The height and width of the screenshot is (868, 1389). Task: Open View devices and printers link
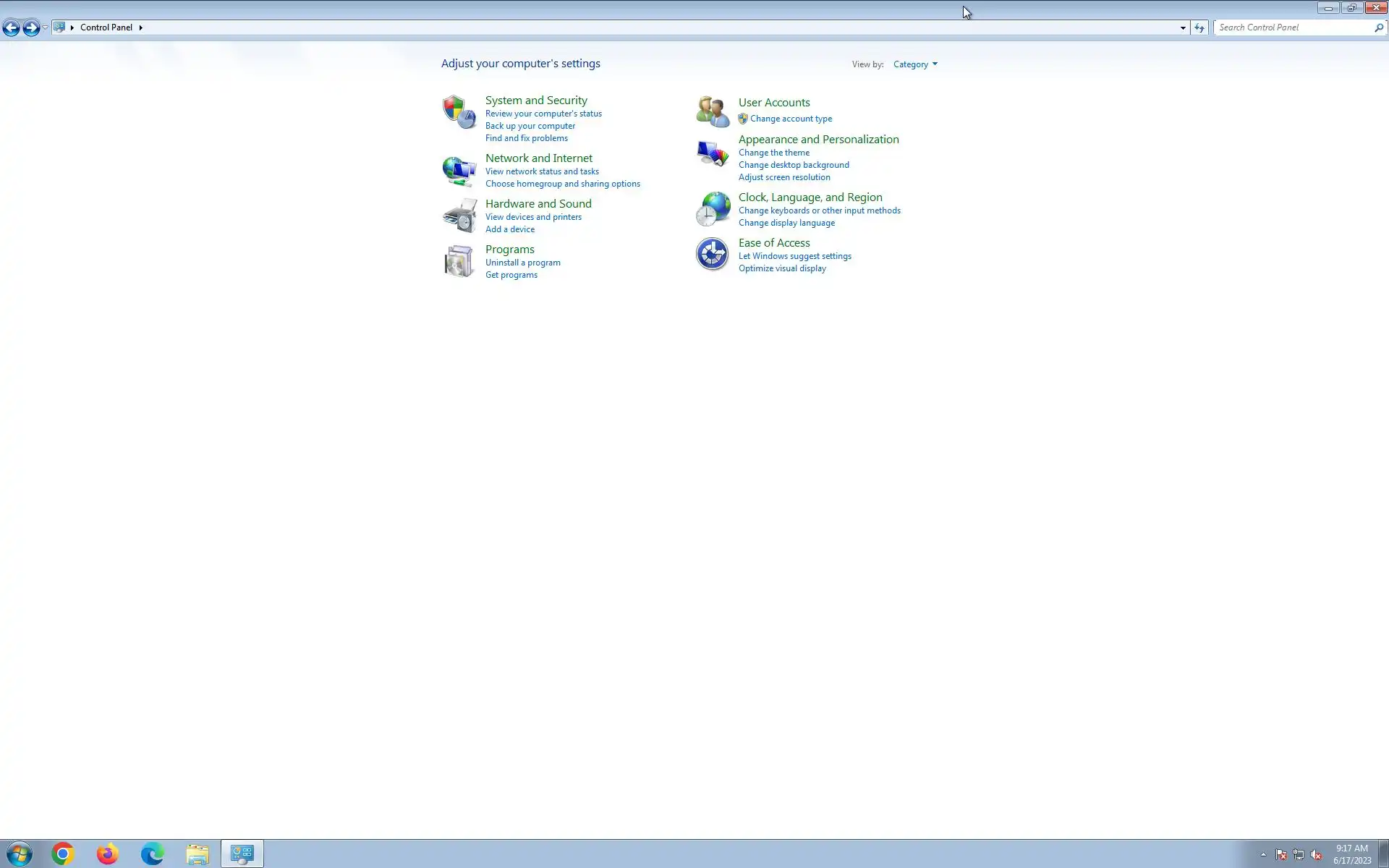[x=533, y=217]
